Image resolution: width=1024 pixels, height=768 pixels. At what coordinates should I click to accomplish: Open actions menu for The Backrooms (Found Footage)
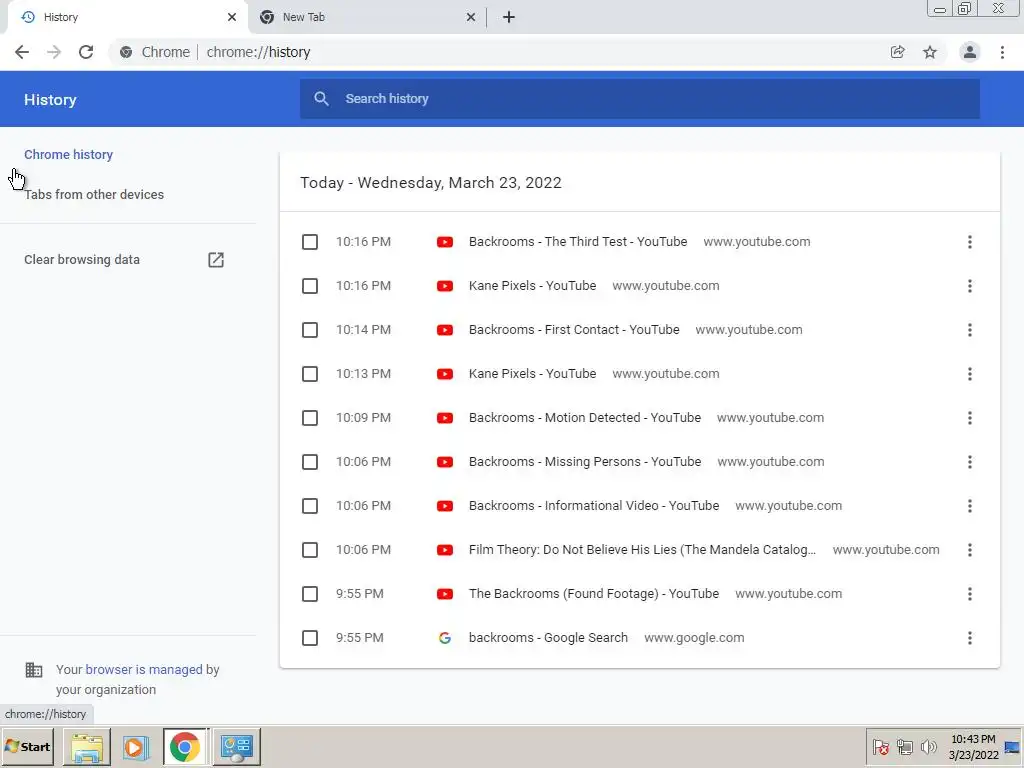970,594
